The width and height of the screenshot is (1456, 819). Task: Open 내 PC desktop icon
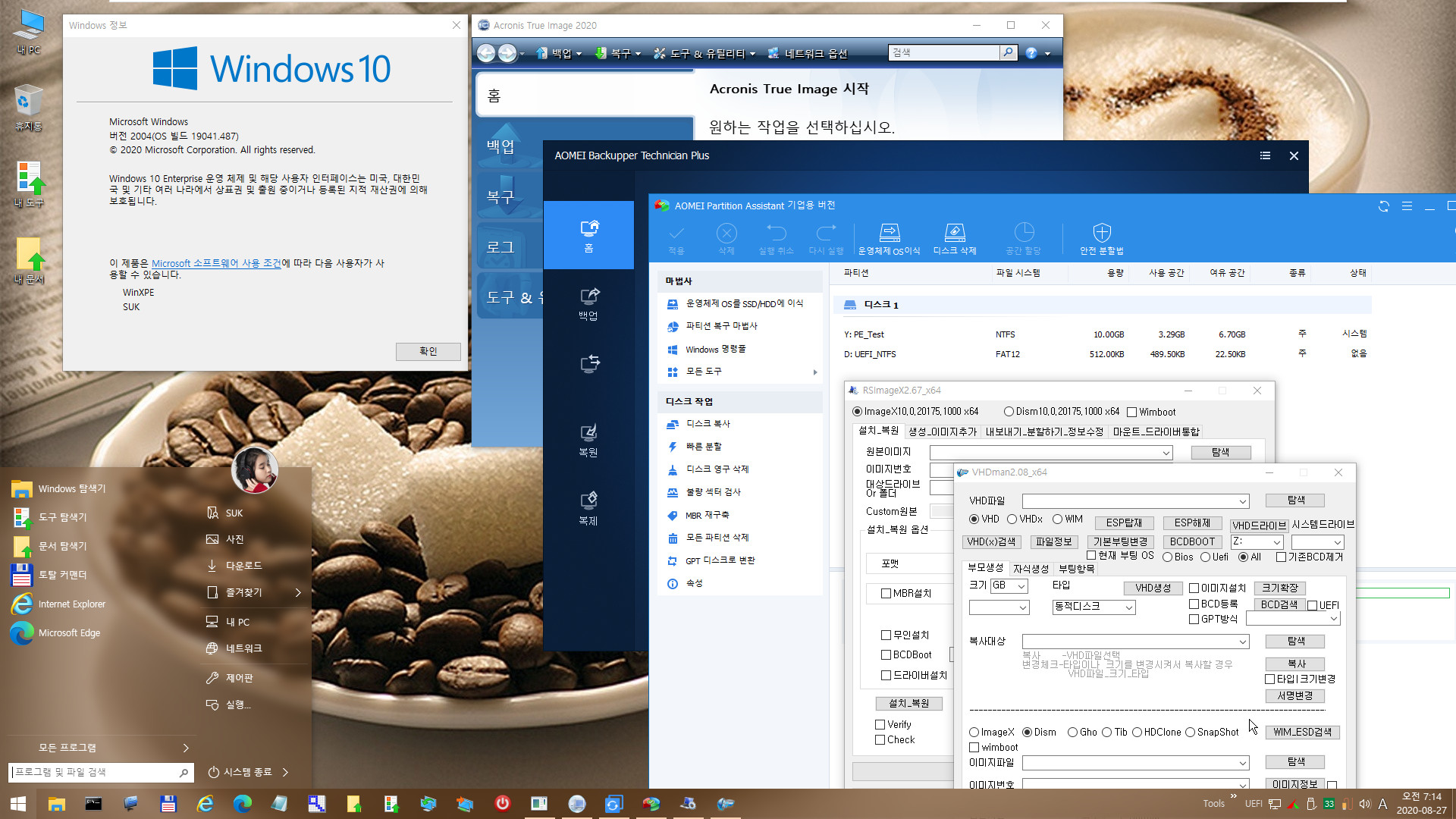tap(28, 32)
